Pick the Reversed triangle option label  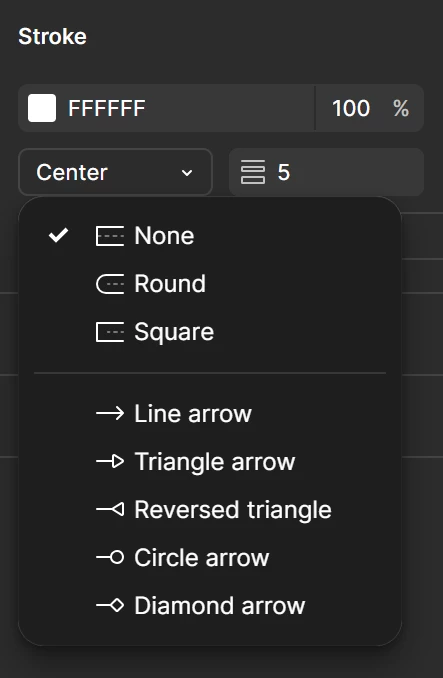[x=233, y=510]
